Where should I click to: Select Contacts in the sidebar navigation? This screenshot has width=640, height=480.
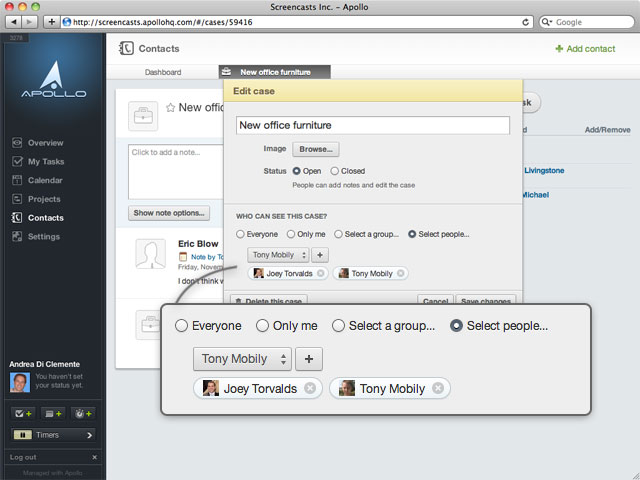(x=38, y=218)
